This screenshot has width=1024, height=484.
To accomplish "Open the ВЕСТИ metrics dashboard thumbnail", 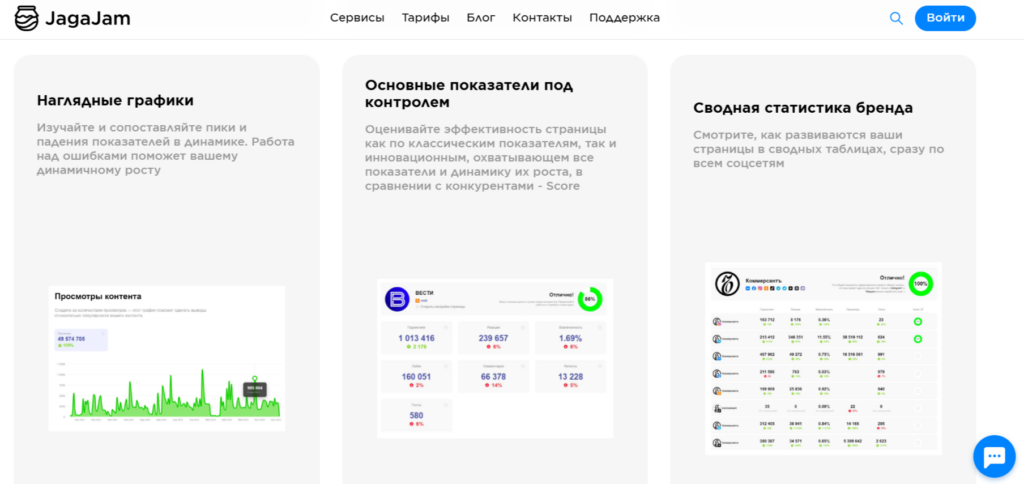I will tap(495, 358).
